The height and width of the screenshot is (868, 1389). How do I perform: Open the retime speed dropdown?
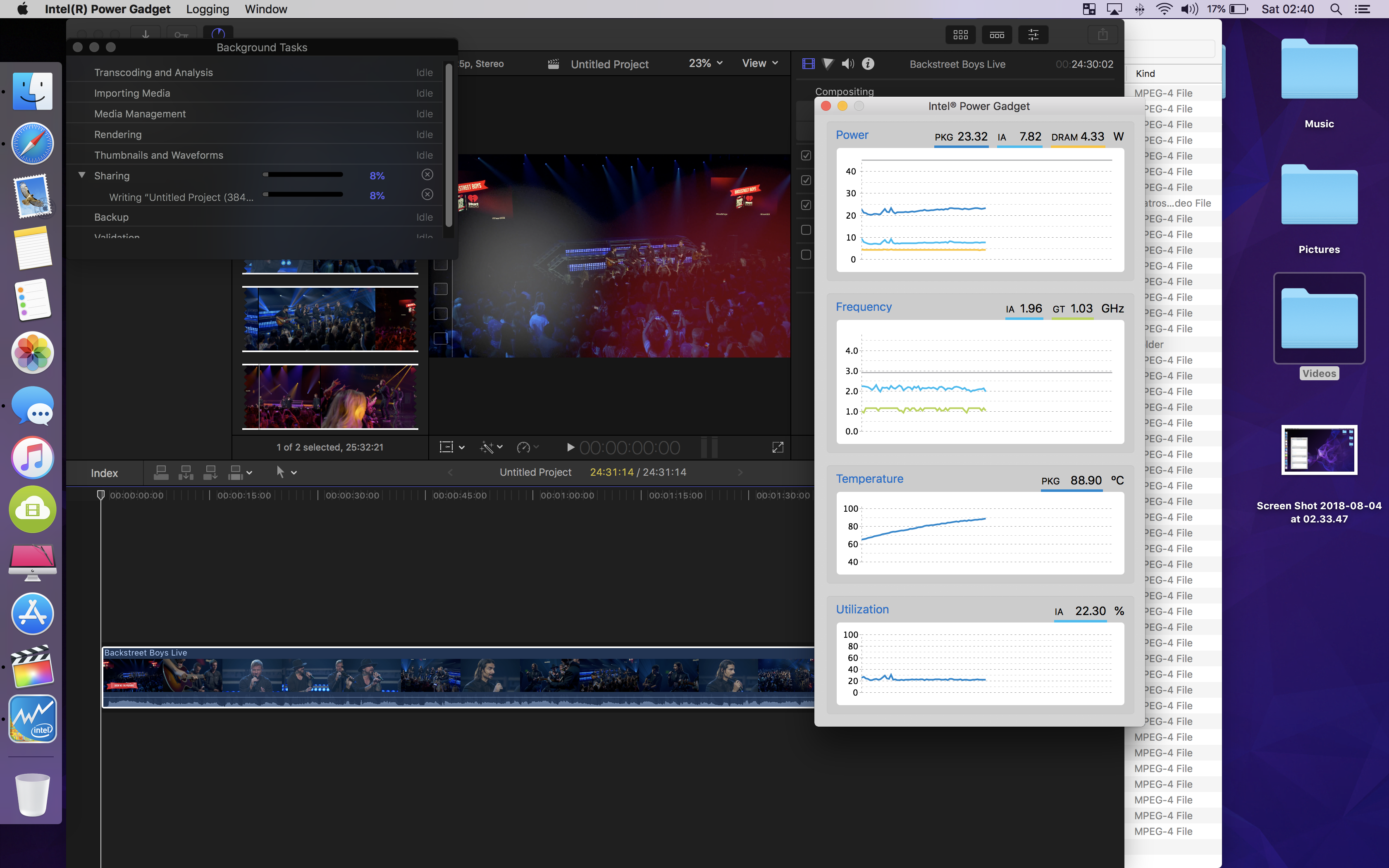pos(528,447)
